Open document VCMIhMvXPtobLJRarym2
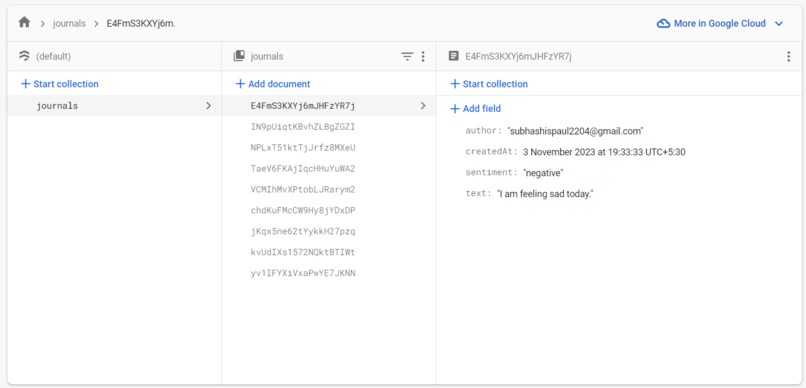 click(303, 190)
